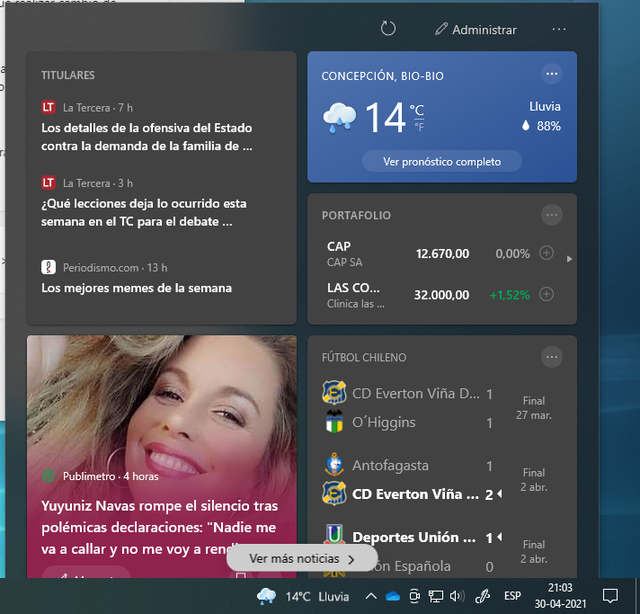640x614 pixels.
Task: Open headline about ofensiva del Estado
Action: coord(147,137)
